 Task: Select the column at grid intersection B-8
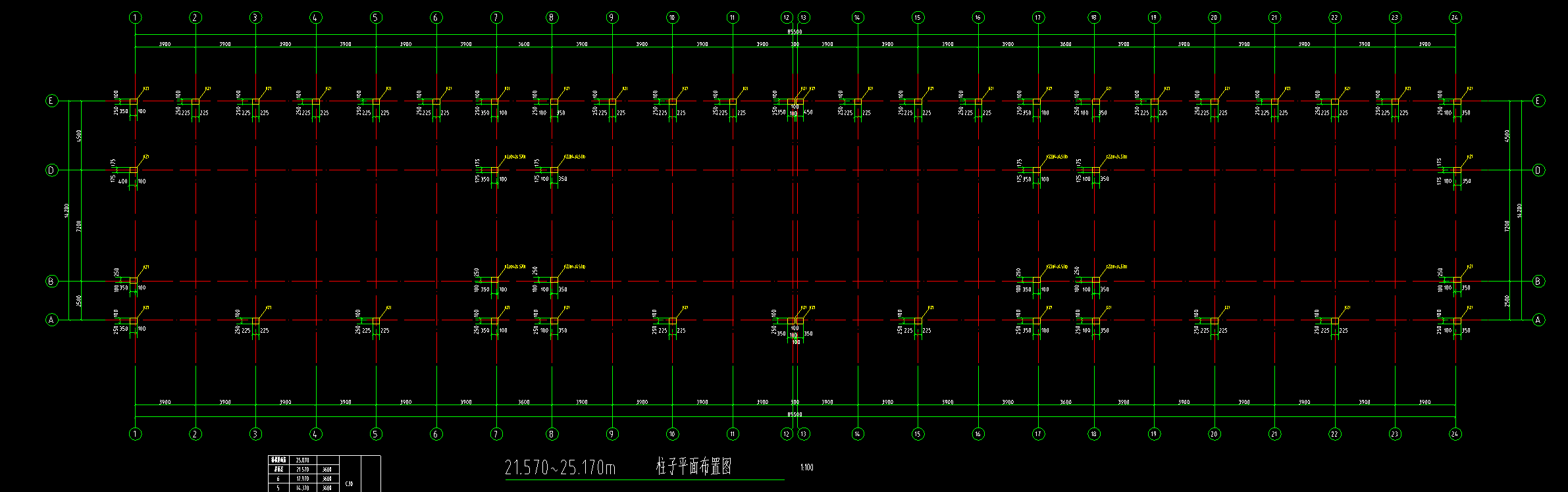(x=554, y=280)
